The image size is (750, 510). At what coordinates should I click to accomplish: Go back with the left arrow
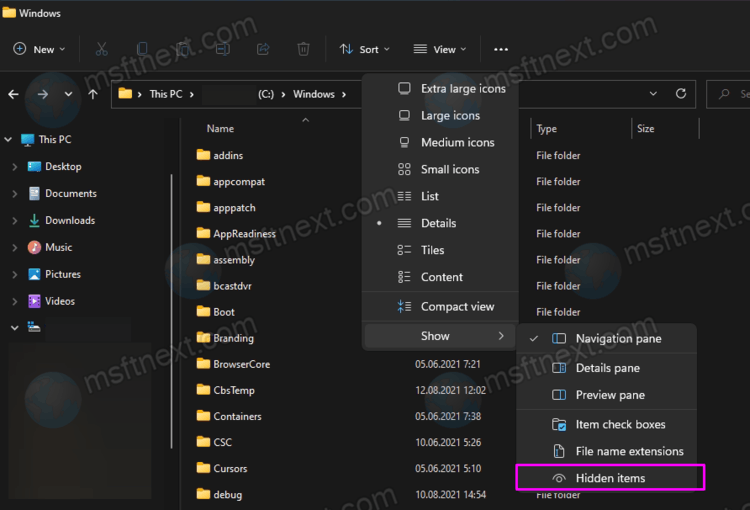[x=13, y=94]
